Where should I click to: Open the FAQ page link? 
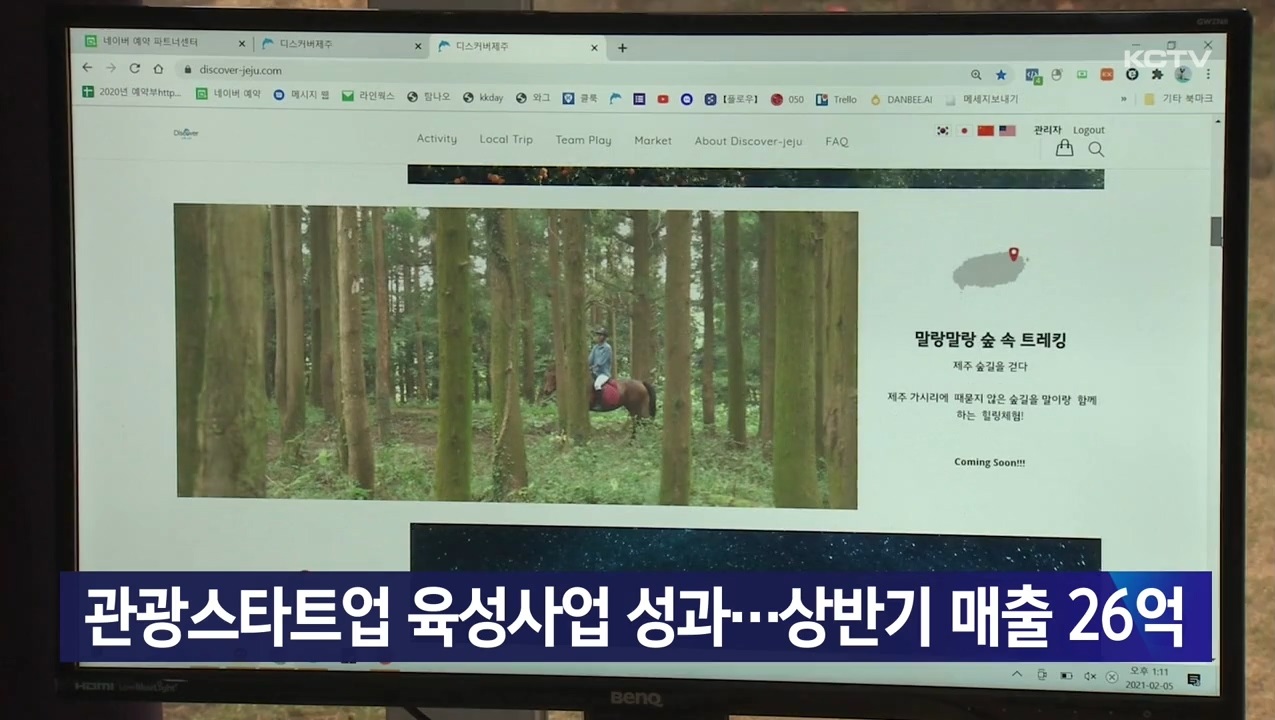click(x=836, y=141)
